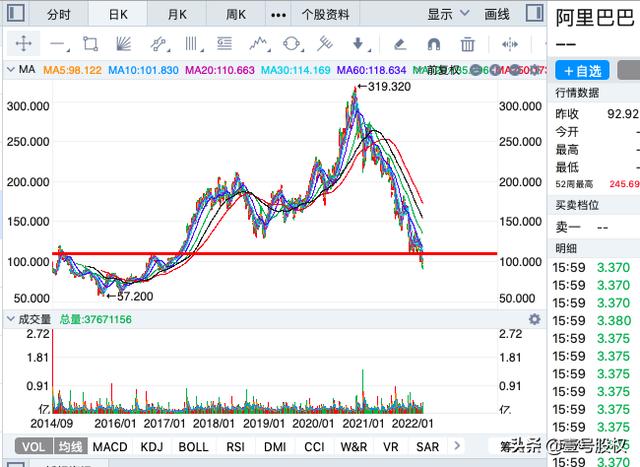
Task: Select the wave line drawing tool
Action: (259, 44)
